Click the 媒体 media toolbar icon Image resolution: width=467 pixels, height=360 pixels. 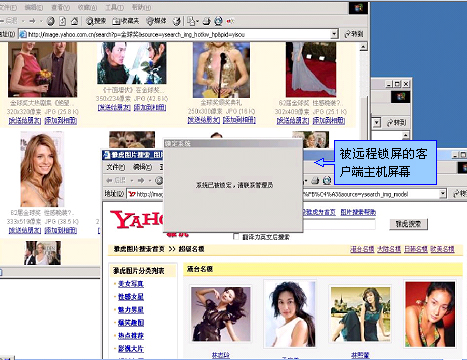156,21
